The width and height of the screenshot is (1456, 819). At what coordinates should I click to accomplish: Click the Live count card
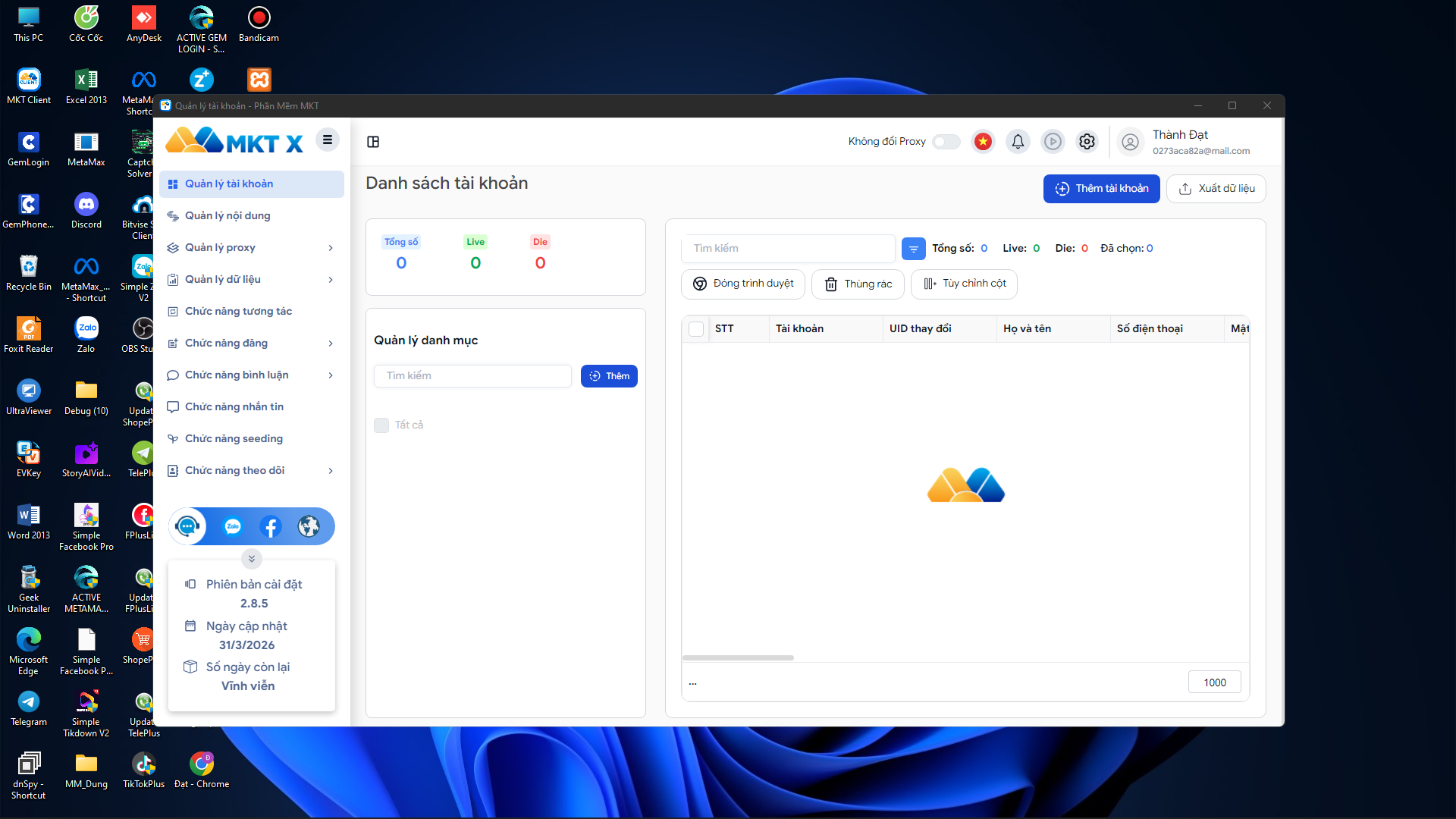(x=475, y=254)
